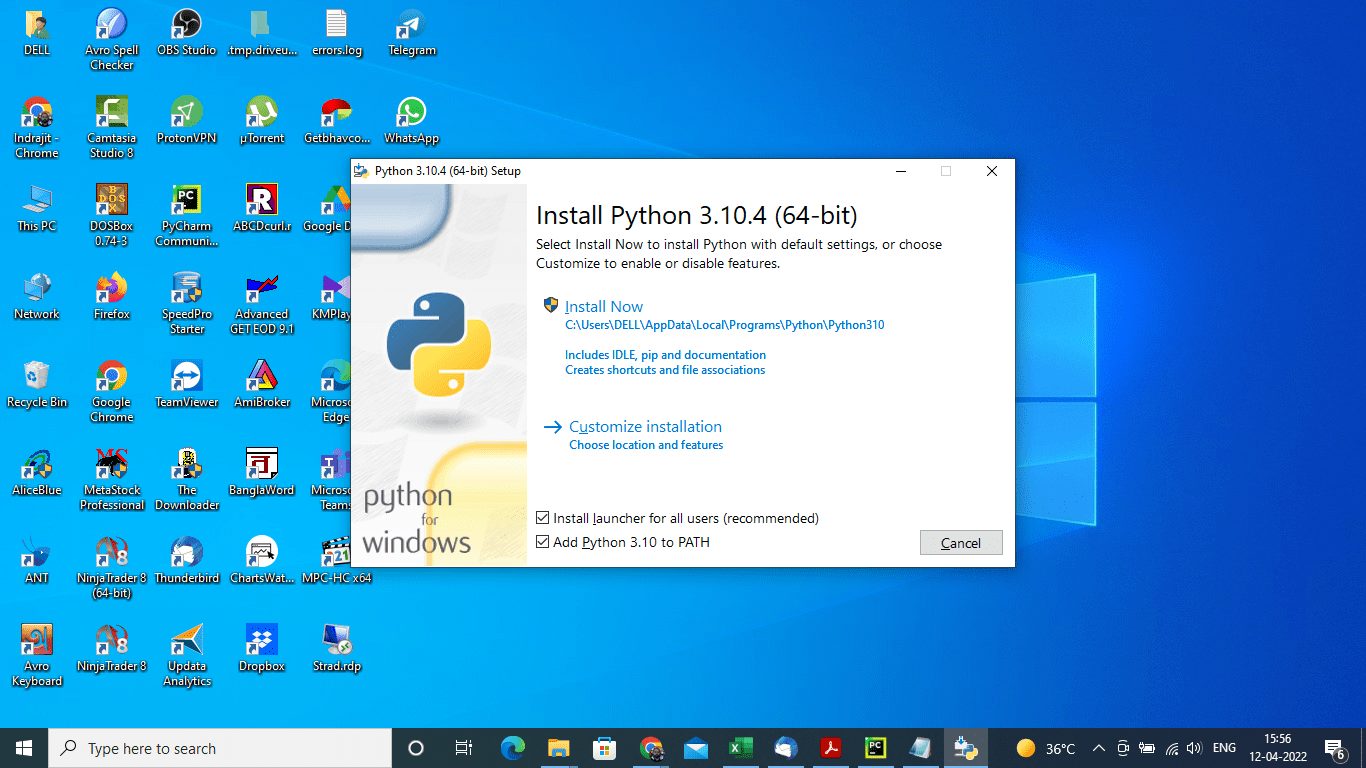Toggle Add Python 3.10 to PATH
Screen dimensions: 1366x768
coord(542,542)
